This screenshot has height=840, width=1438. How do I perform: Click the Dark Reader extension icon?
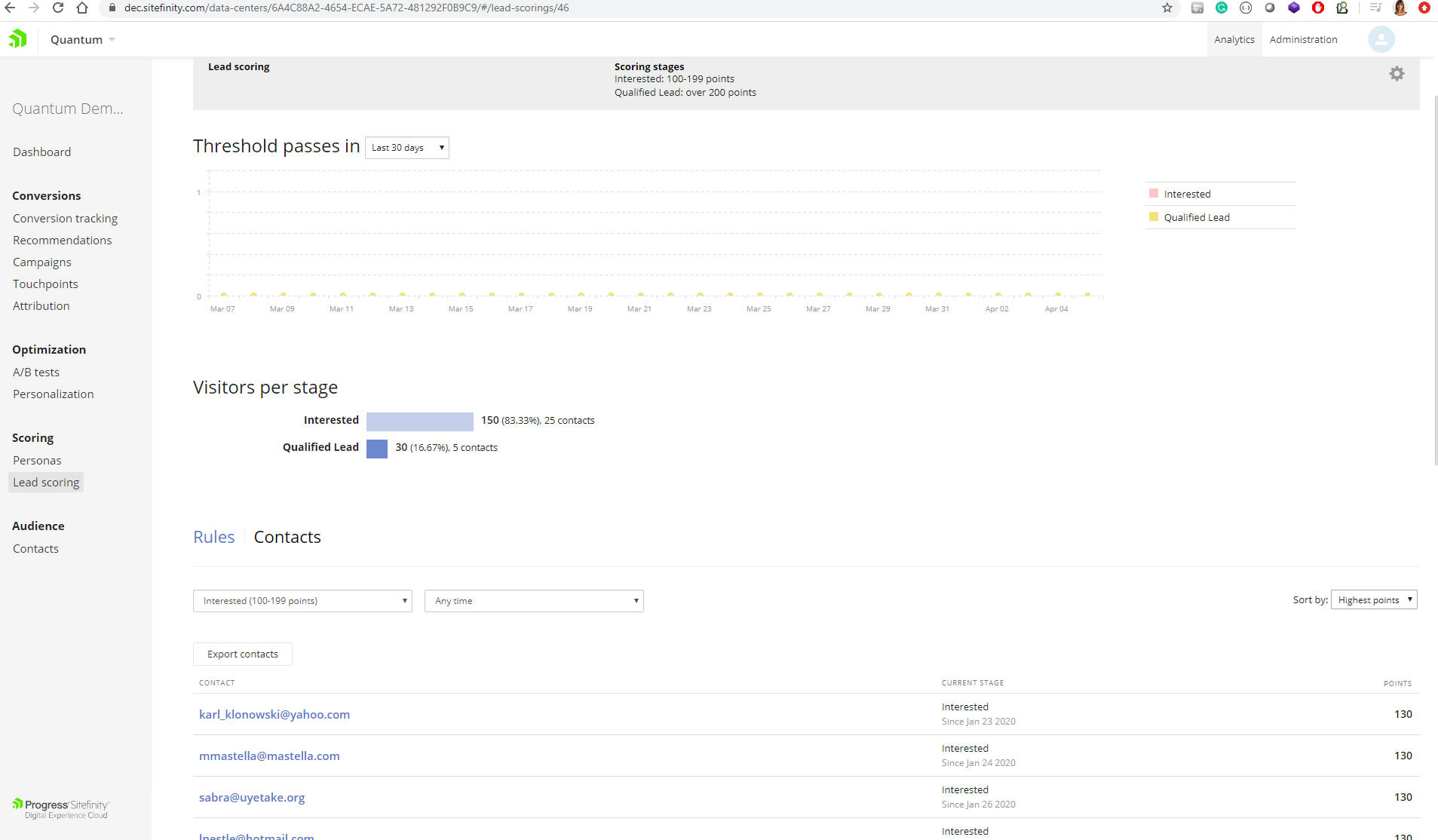(x=1269, y=8)
